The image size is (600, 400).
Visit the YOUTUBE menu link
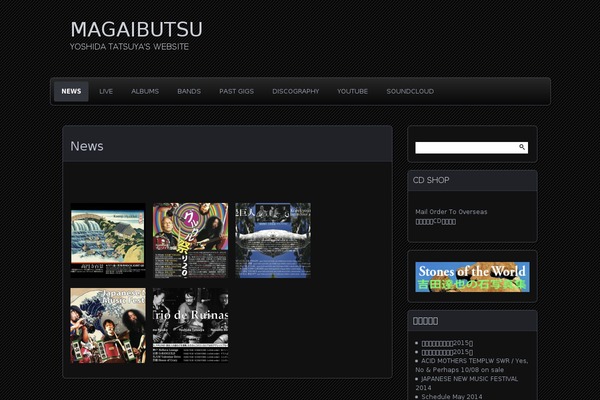(352, 91)
